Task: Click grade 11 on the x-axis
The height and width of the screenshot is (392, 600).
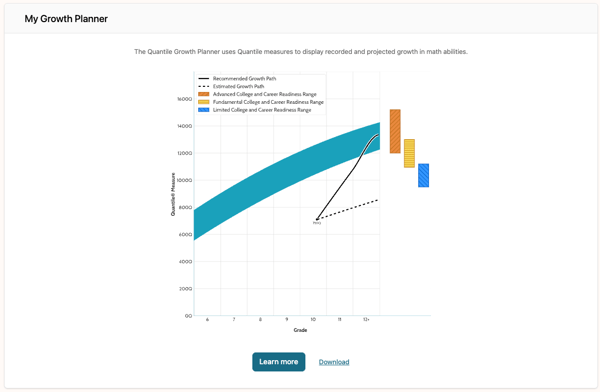Action: pyautogui.click(x=339, y=319)
